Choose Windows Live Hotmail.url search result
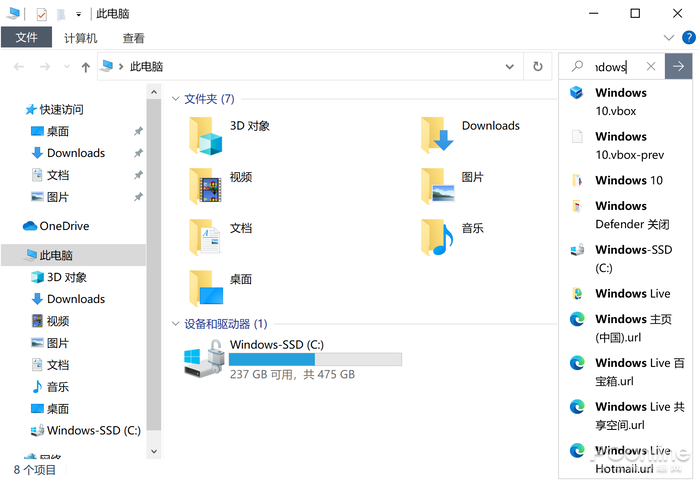700x481 pixels. [x=625, y=459]
